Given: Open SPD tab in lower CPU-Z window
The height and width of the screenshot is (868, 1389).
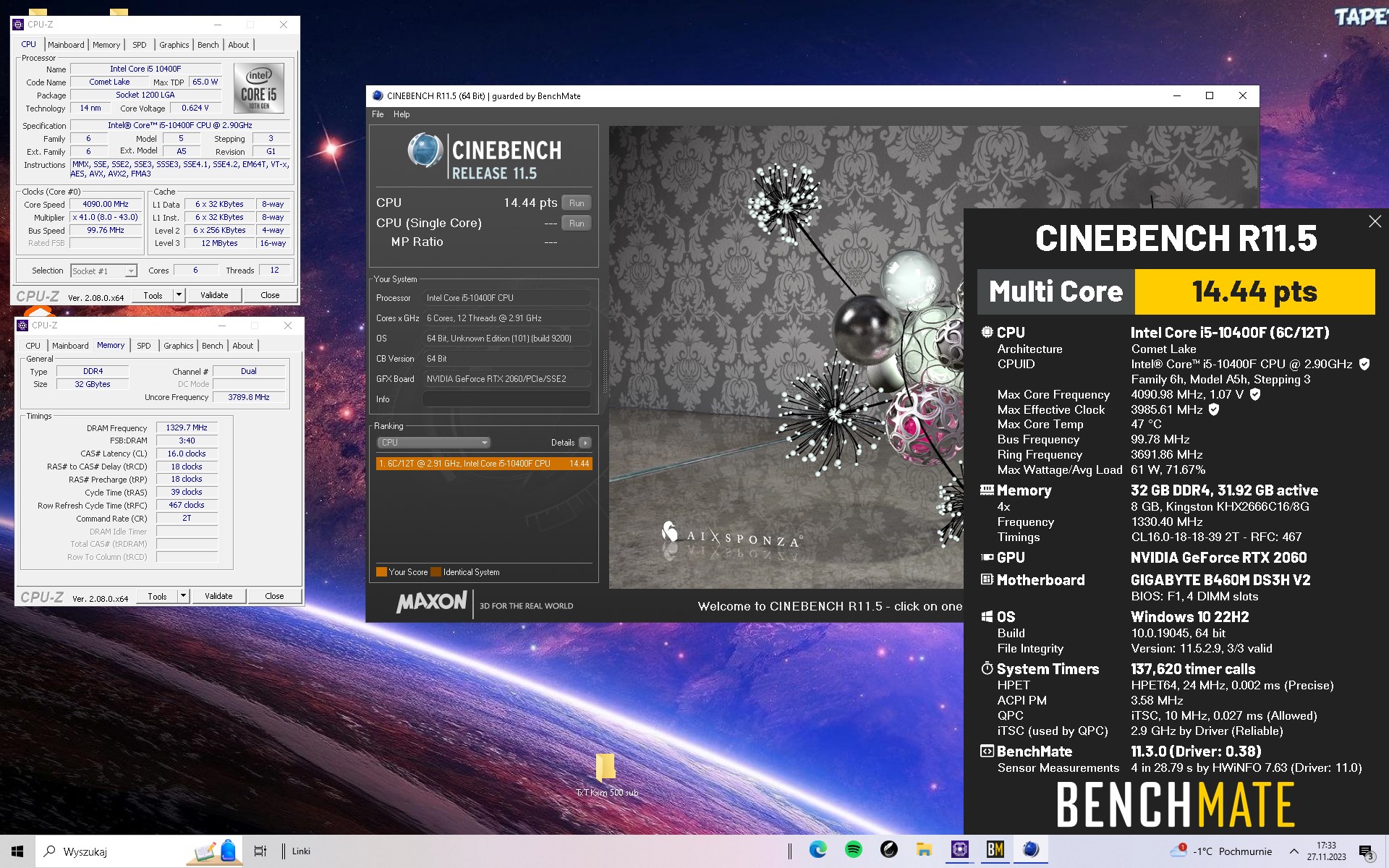Looking at the screenshot, I should [x=144, y=346].
